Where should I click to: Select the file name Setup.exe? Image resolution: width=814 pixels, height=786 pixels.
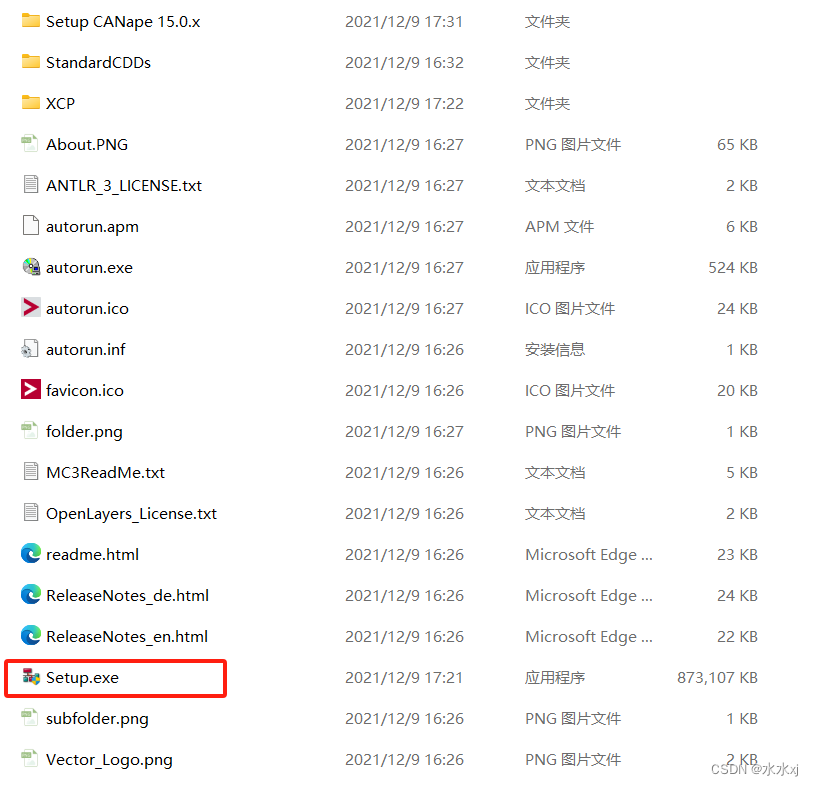pos(83,677)
